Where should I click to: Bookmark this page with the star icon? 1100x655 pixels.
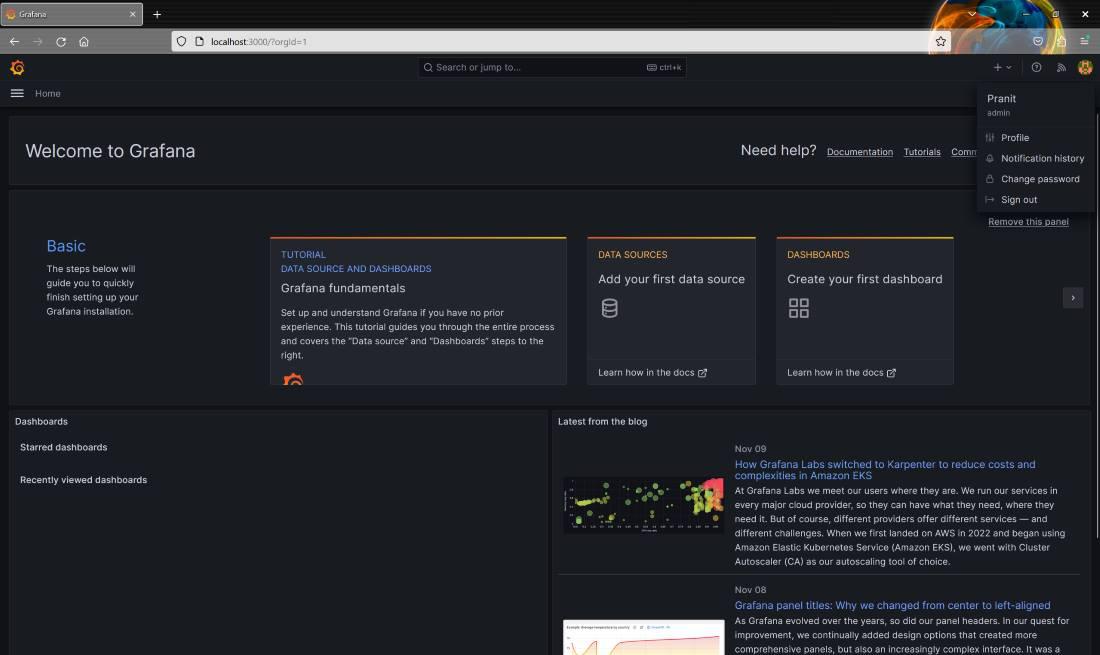pyautogui.click(x=940, y=41)
